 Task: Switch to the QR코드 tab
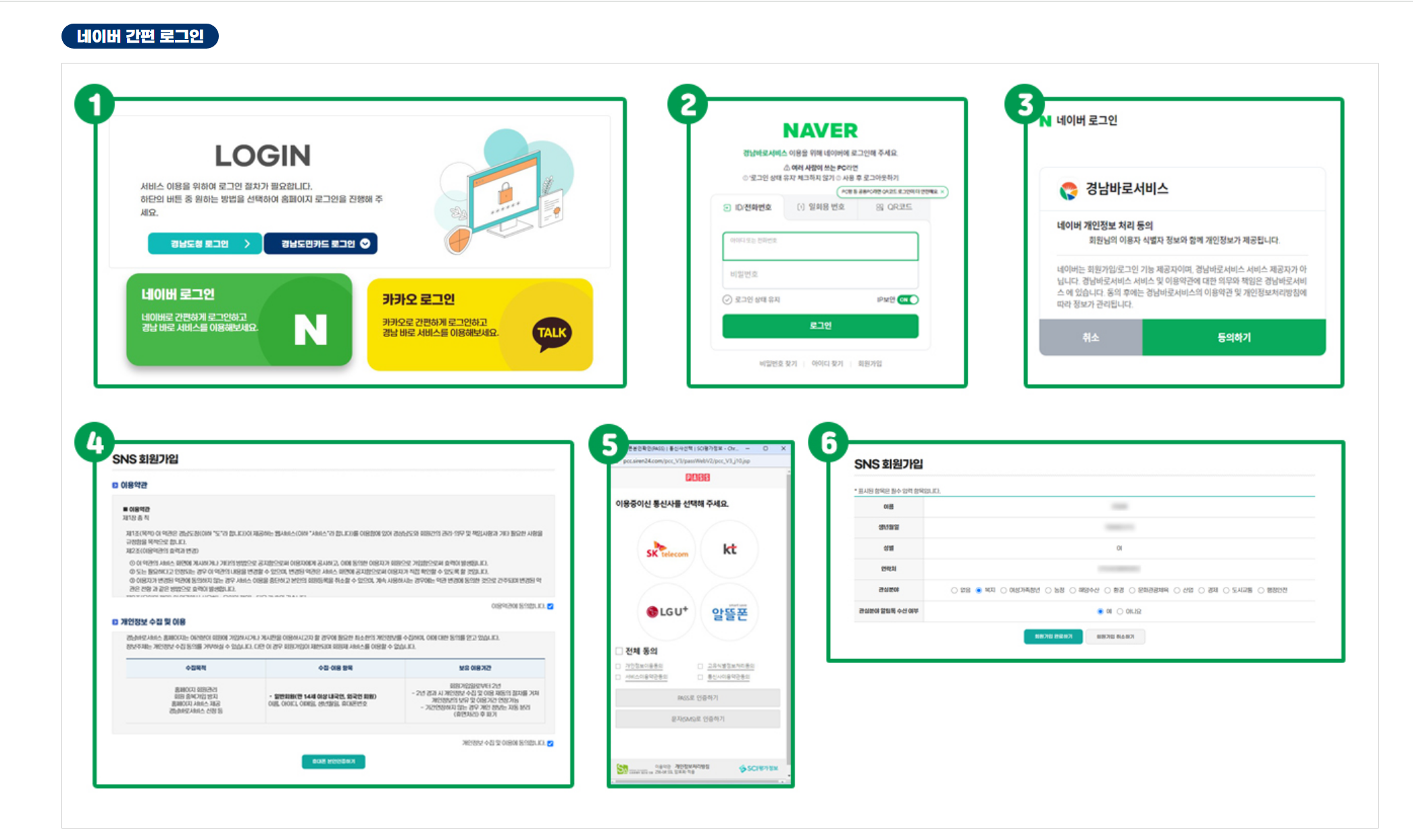click(x=894, y=207)
